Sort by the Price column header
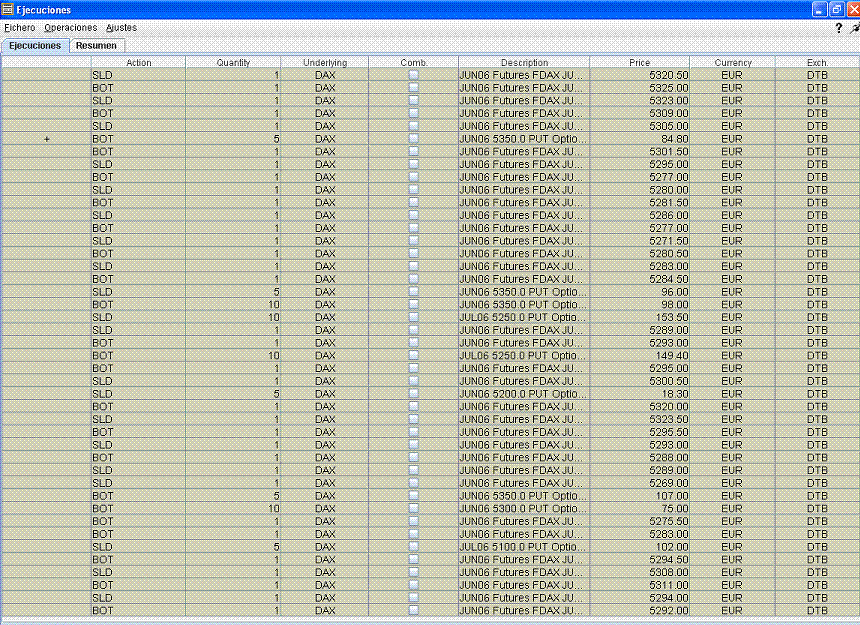The image size is (860, 625). pyautogui.click(x=639, y=63)
